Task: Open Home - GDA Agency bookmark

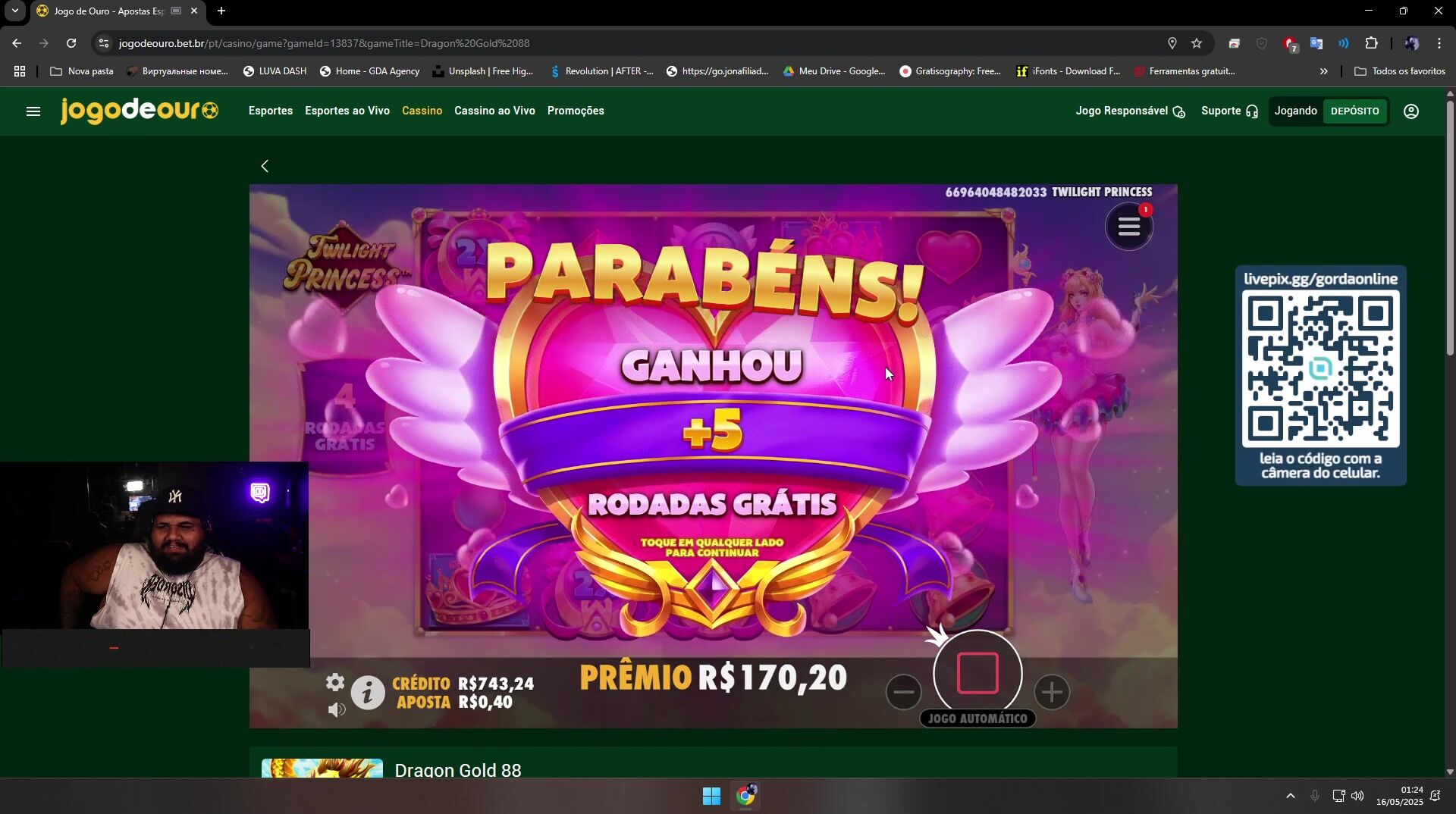Action: coord(369,71)
